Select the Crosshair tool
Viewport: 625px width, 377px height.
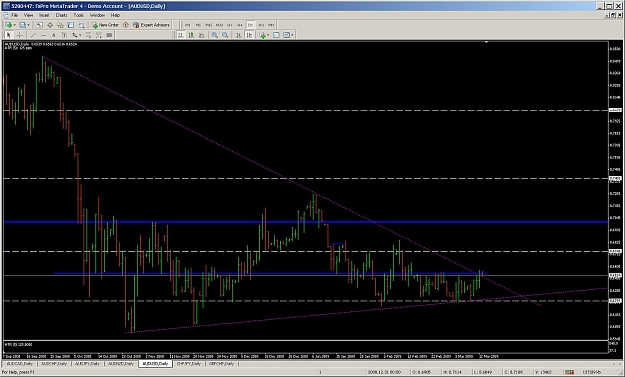click(x=19, y=35)
